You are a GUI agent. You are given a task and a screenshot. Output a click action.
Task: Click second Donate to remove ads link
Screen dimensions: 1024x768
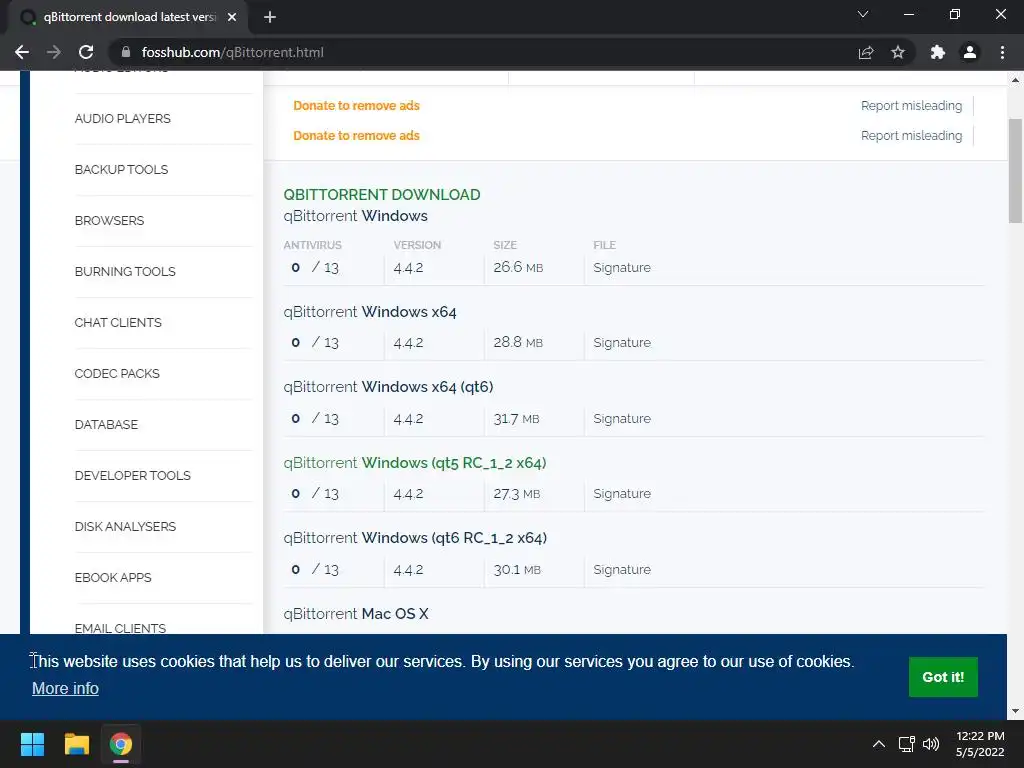[x=356, y=136]
